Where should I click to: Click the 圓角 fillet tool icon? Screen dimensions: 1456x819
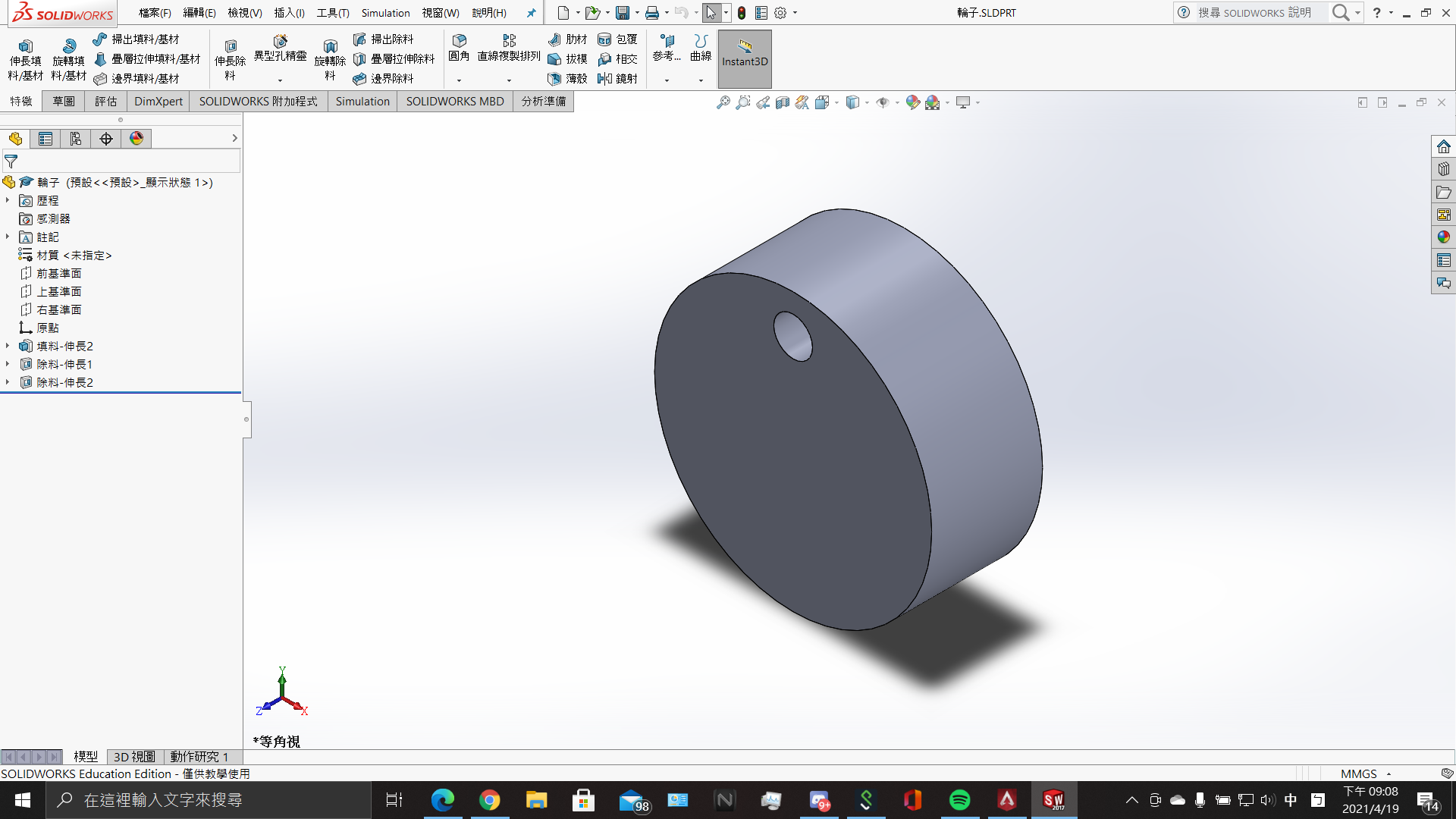pyautogui.click(x=459, y=42)
